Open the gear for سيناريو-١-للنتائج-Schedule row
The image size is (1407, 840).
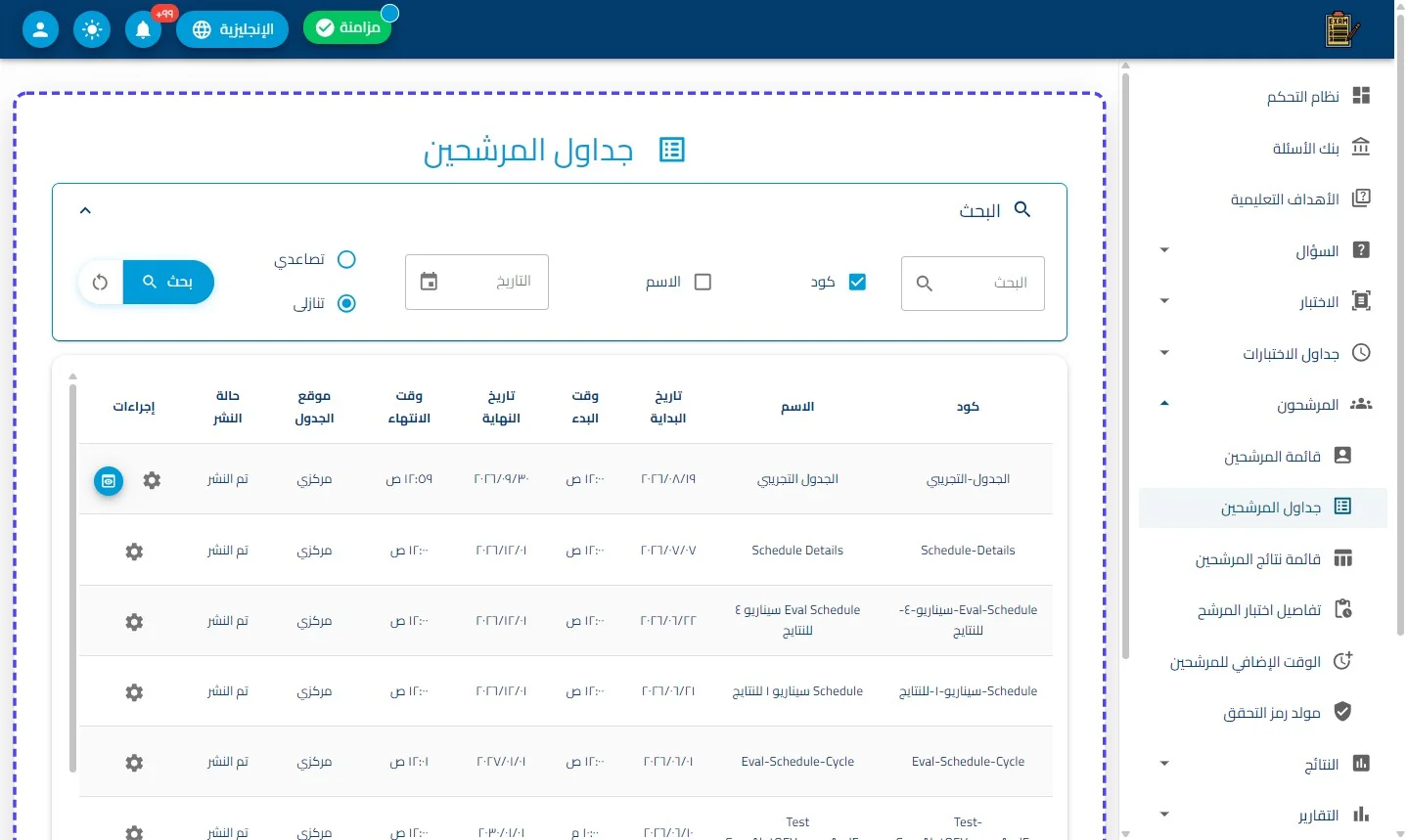(134, 692)
